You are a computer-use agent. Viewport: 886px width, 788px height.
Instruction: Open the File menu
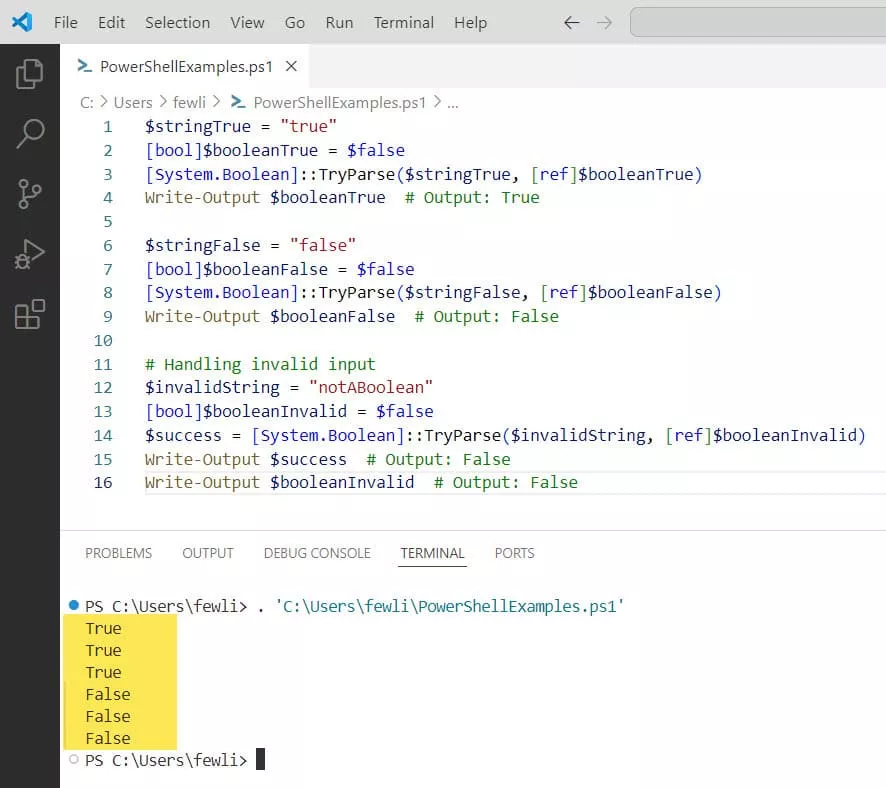tap(65, 22)
